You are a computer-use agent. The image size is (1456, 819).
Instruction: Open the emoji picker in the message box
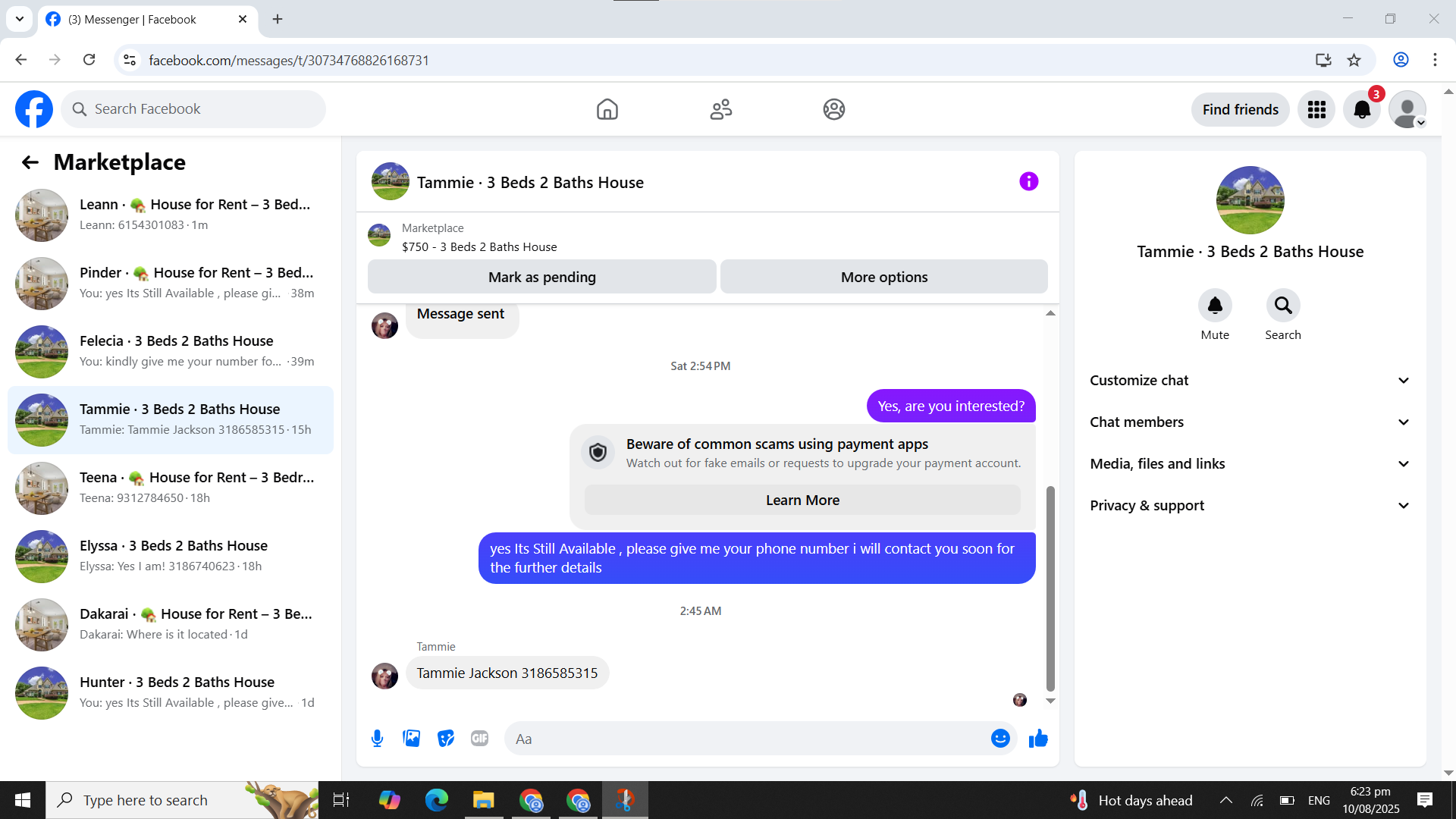1000,739
